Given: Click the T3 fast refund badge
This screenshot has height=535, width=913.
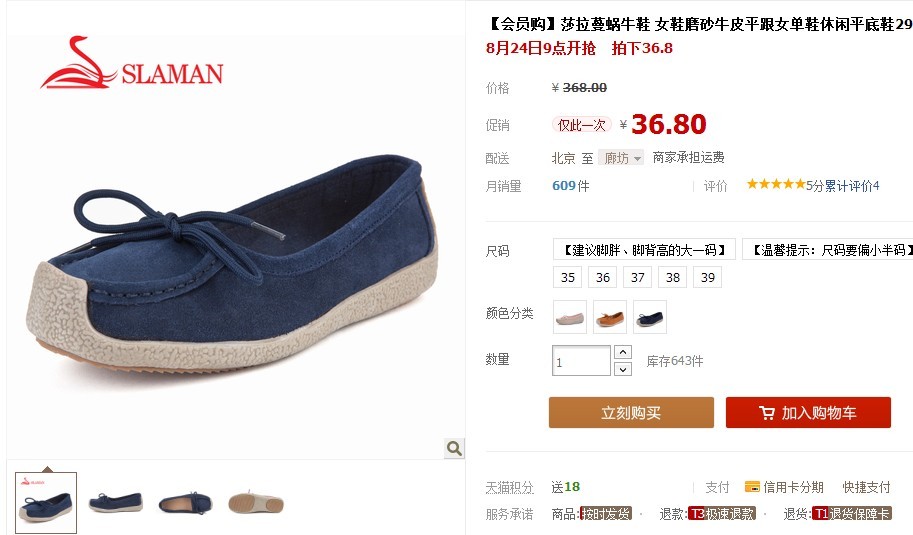Looking at the screenshot, I should (x=722, y=513).
